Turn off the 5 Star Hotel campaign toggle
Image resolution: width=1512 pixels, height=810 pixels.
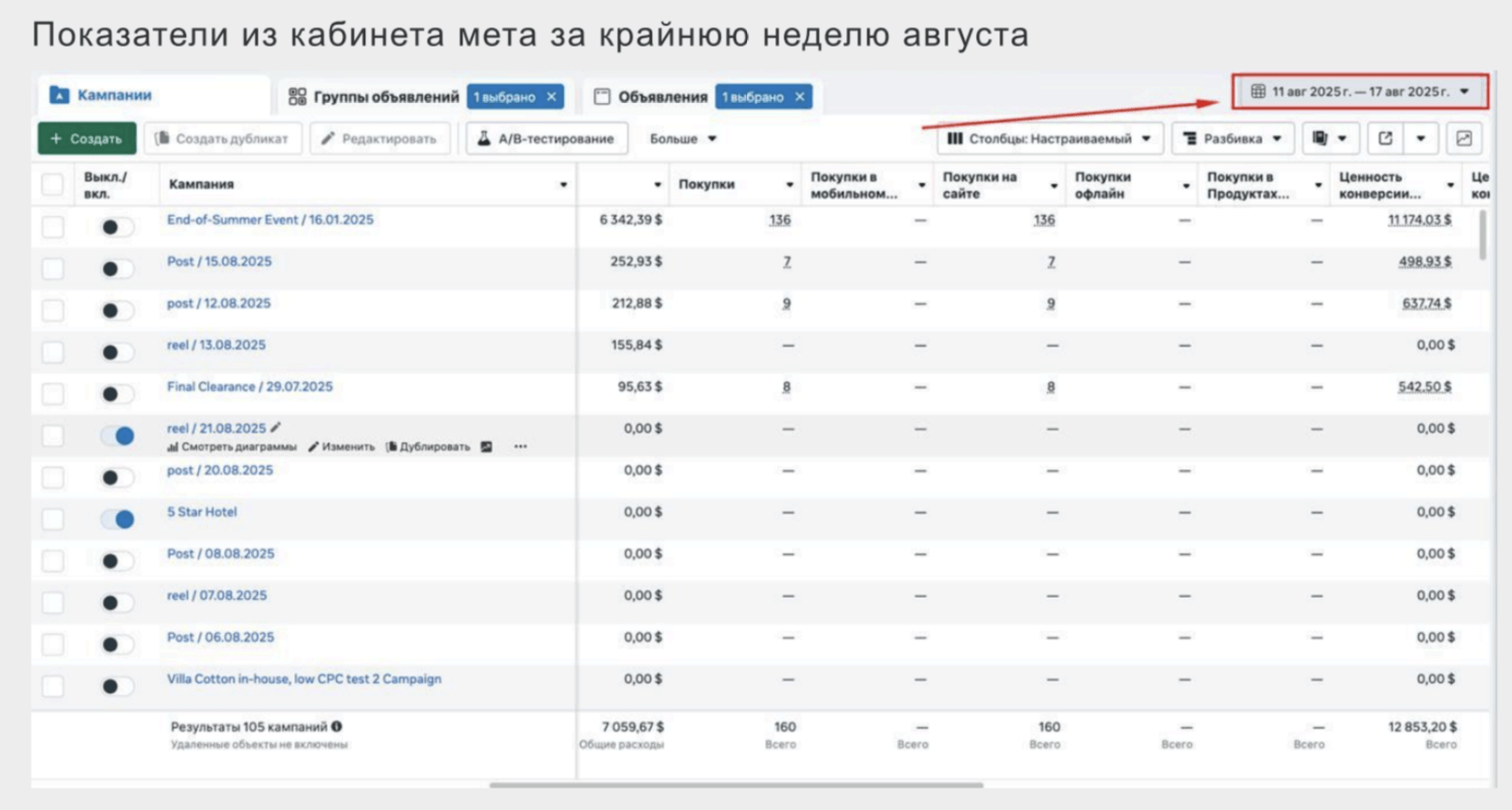[x=118, y=519]
